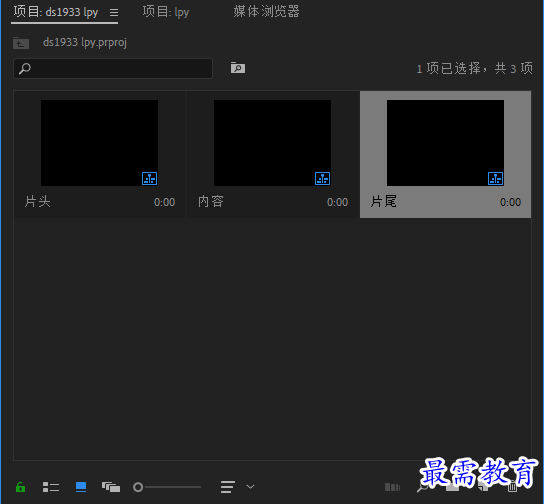Toggle the green project write-lock icon
Image resolution: width=544 pixels, height=504 pixels.
tap(20, 487)
